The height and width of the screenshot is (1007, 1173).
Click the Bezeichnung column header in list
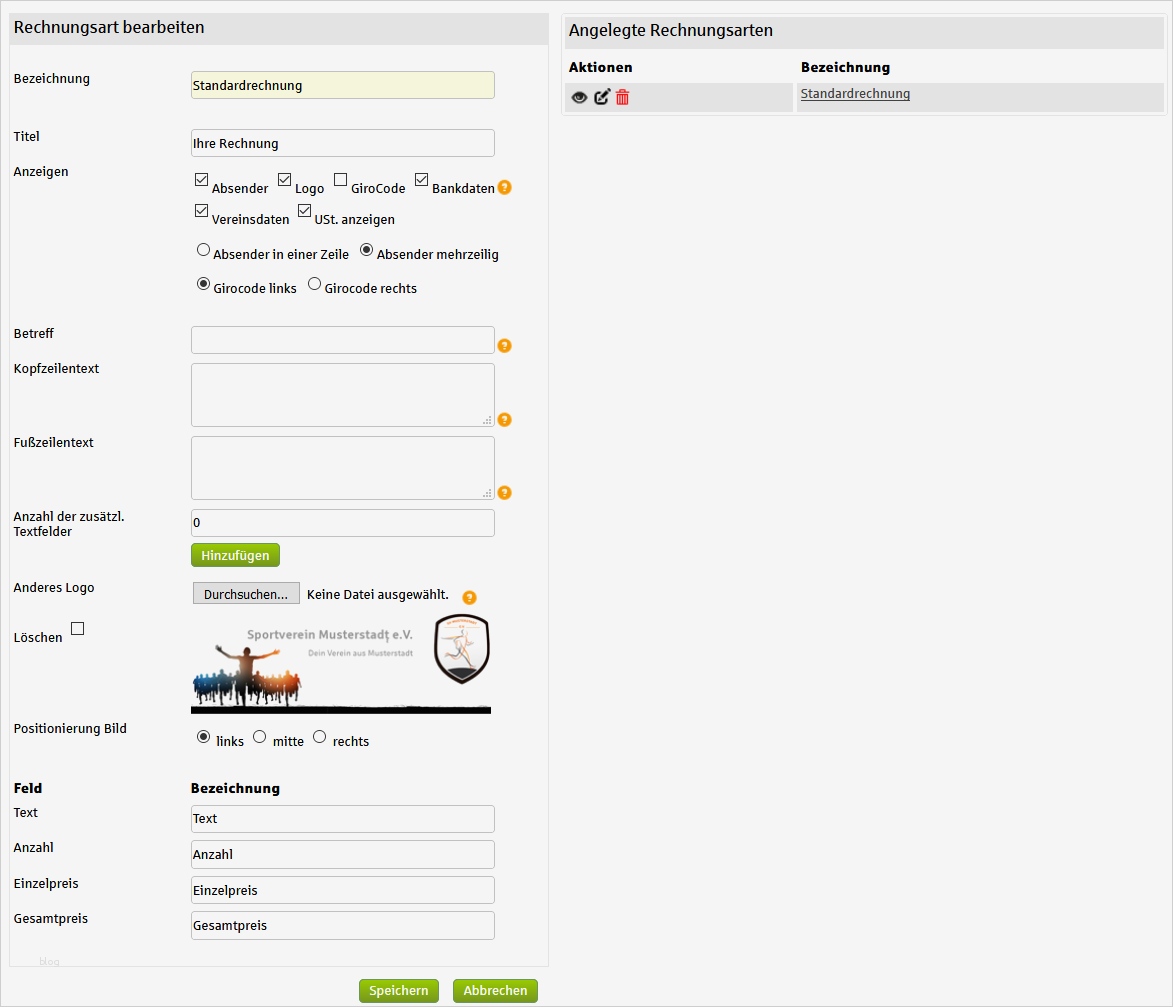pyautogui.click(x=845, y=67)
